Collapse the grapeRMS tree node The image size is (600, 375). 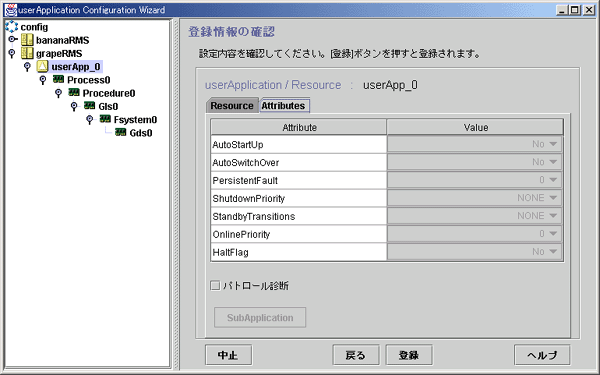coord(11,53)
